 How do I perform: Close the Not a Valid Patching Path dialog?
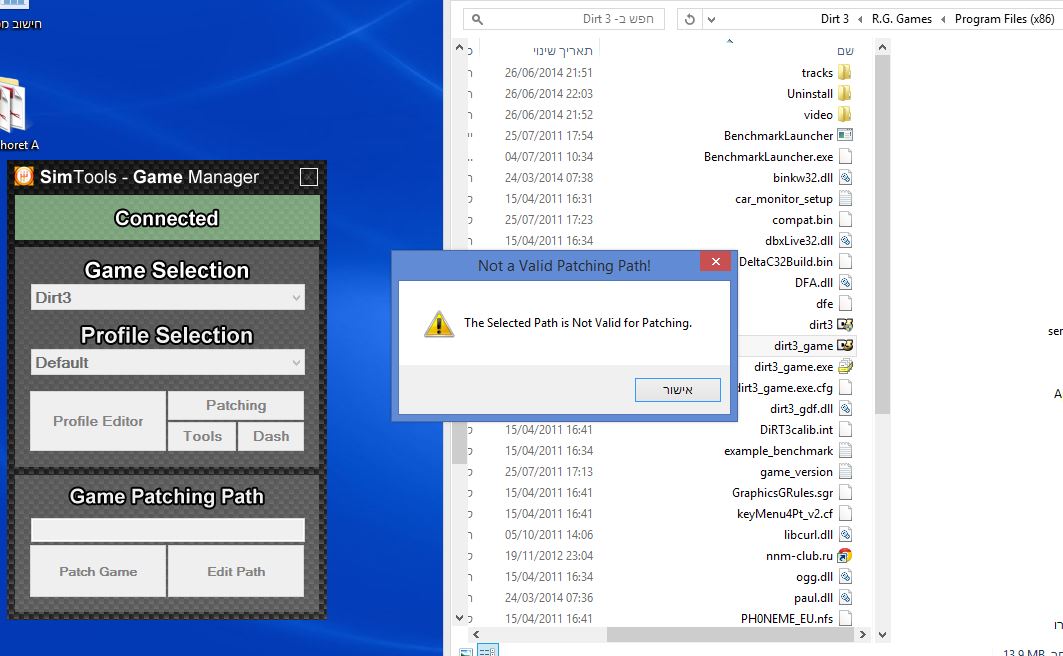pos(715,262)
